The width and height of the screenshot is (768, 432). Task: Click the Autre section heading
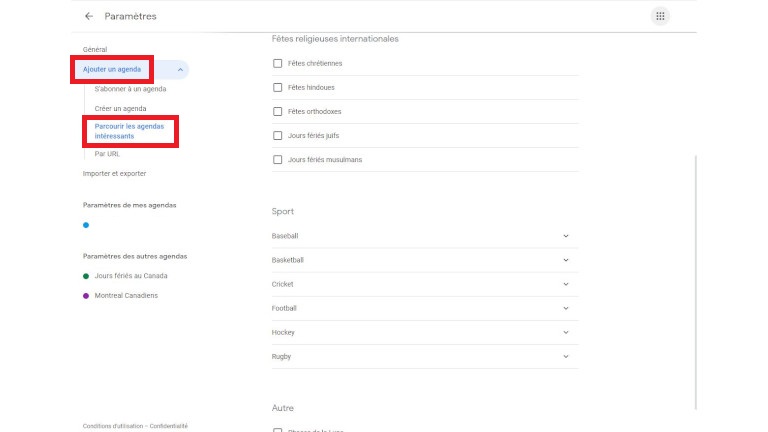click(283, 408)
